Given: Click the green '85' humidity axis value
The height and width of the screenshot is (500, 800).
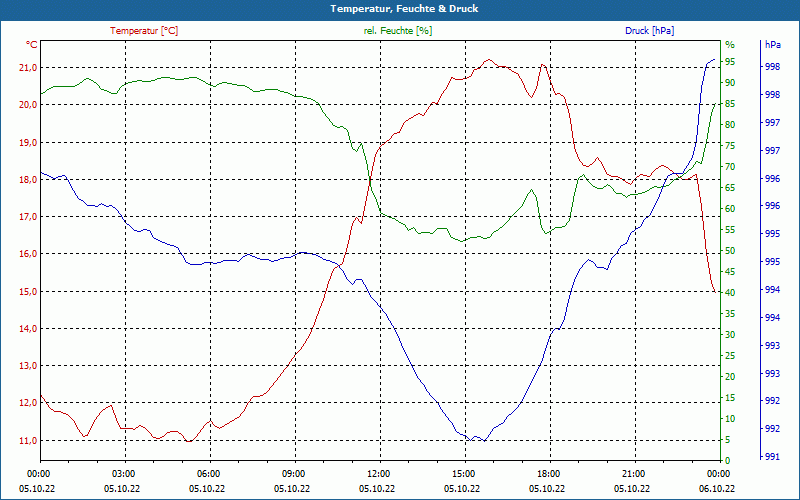Looking at the screenshot, I should click(x=730, y=104).
